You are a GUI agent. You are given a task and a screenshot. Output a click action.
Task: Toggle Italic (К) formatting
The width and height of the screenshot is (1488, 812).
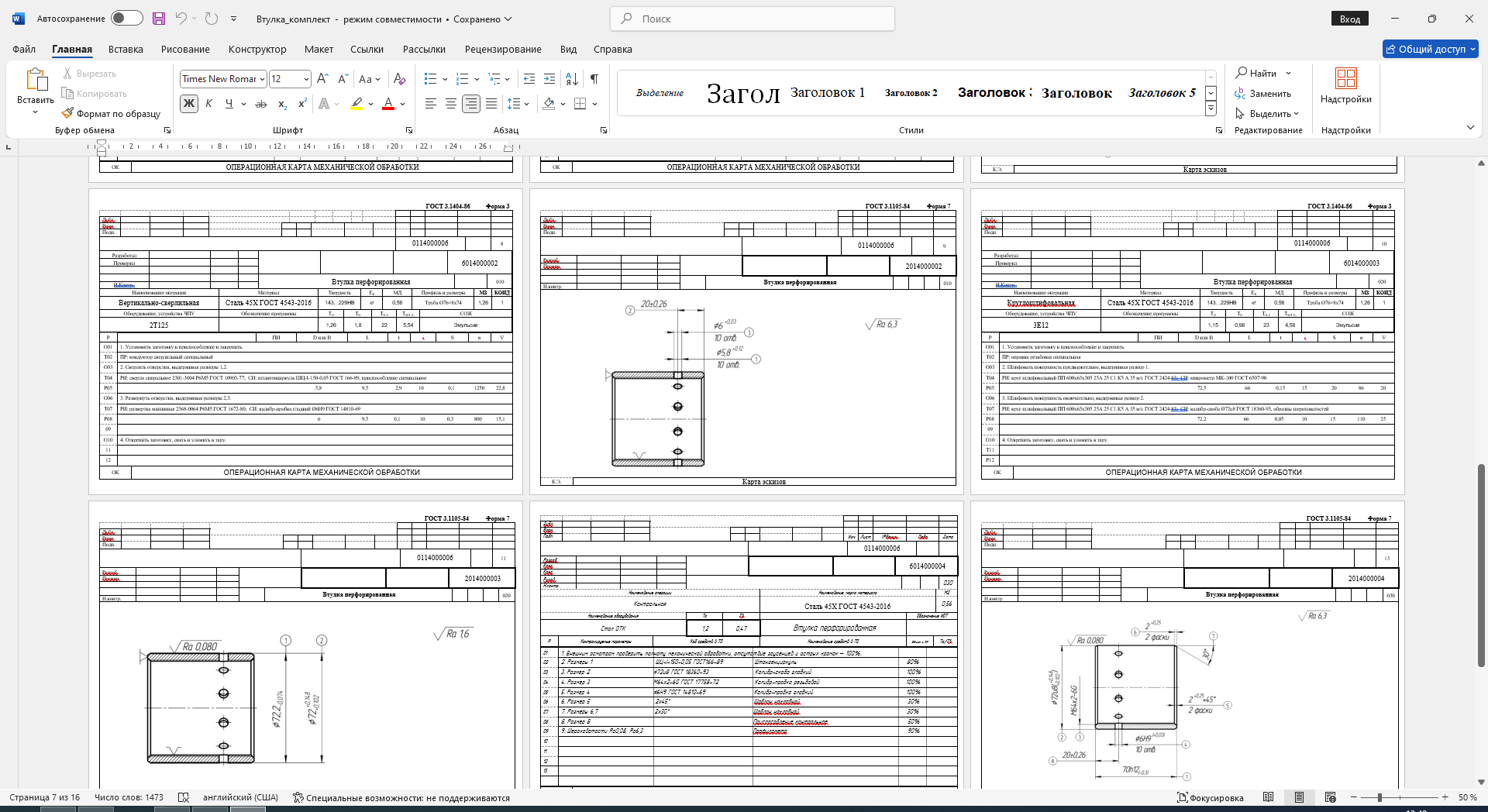(x=208, y=104)
